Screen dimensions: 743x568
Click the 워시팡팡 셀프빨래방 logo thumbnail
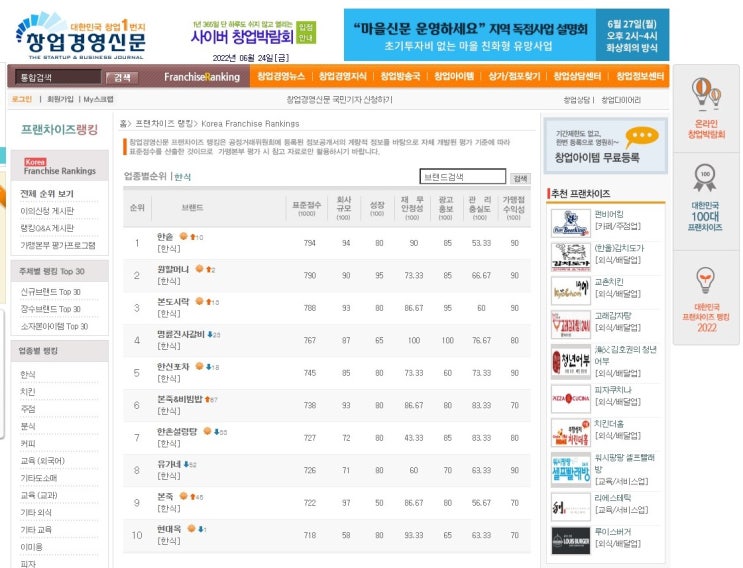571,470
